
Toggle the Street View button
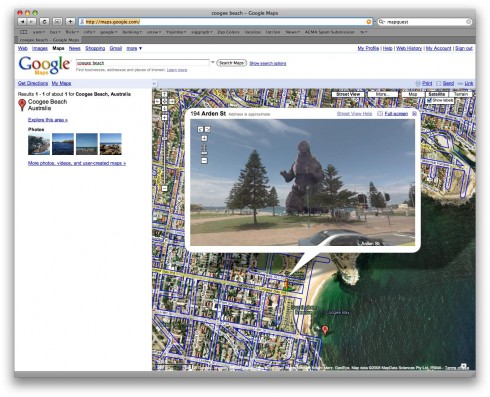pos(348,94)
